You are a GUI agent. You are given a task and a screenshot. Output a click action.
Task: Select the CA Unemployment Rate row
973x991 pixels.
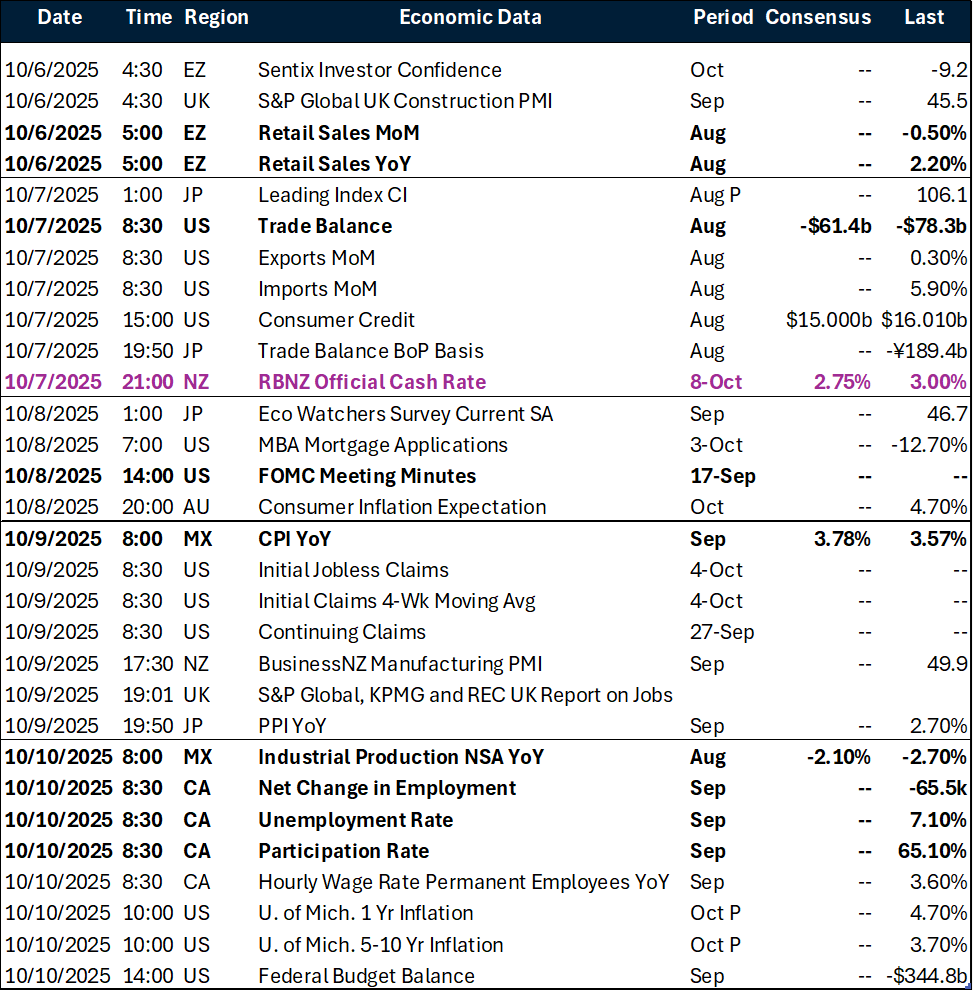tap(352, 819)
